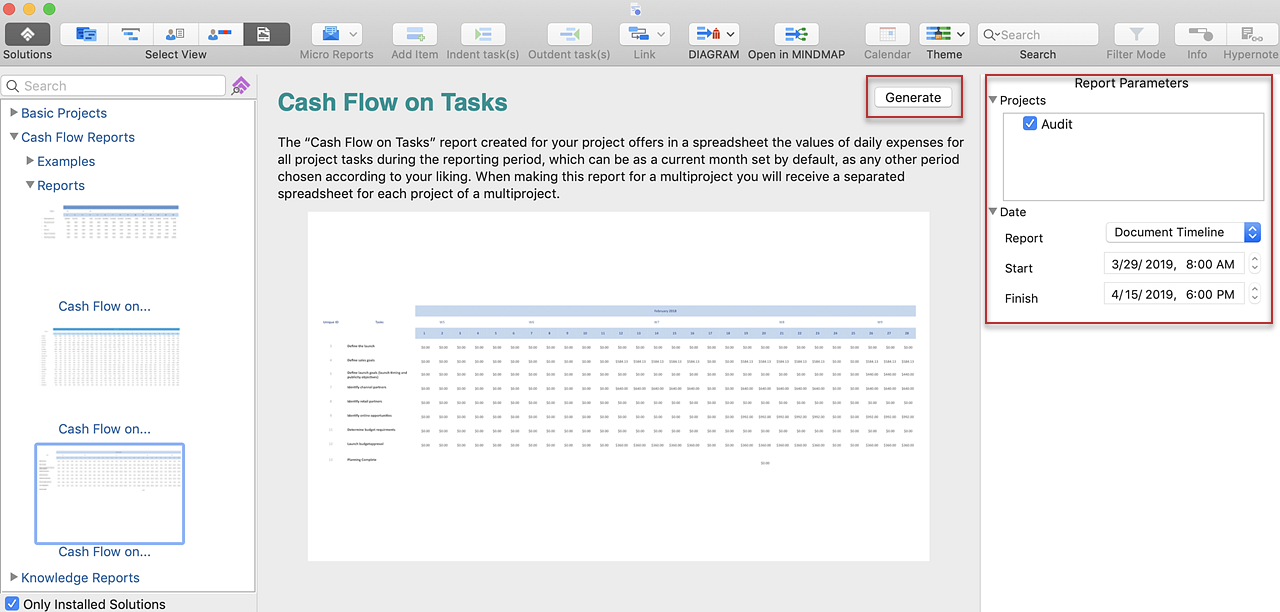The height and width of the screenshot is (612, 1280).
Task: Click the Start date stepper control
Action: click(x=1255, y=265)
